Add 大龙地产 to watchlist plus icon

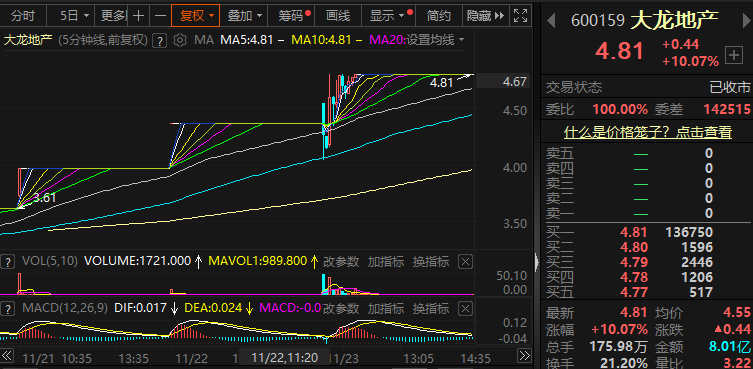(x=733, y=55)
